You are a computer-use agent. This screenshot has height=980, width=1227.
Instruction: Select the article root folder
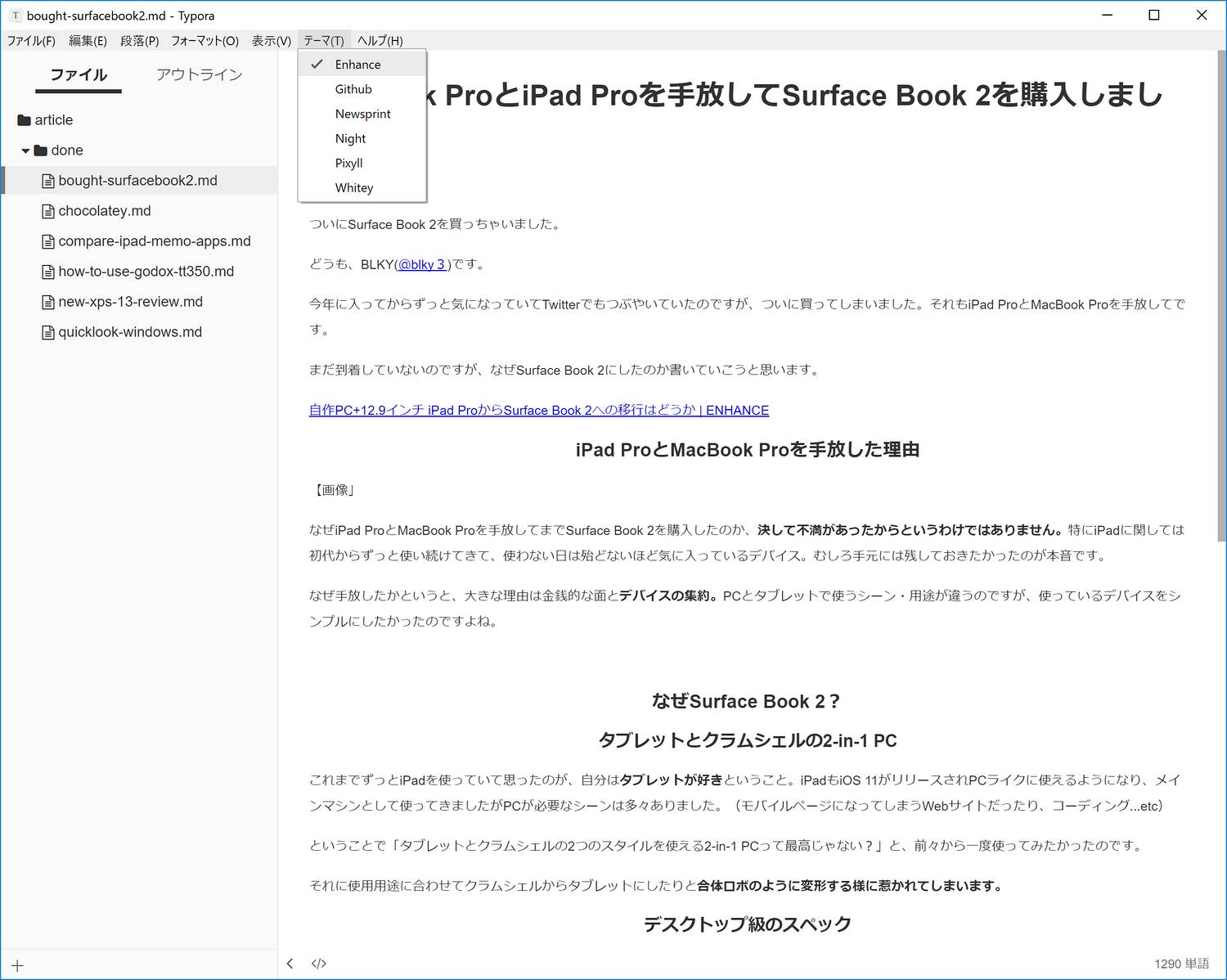tap(54, 120)
